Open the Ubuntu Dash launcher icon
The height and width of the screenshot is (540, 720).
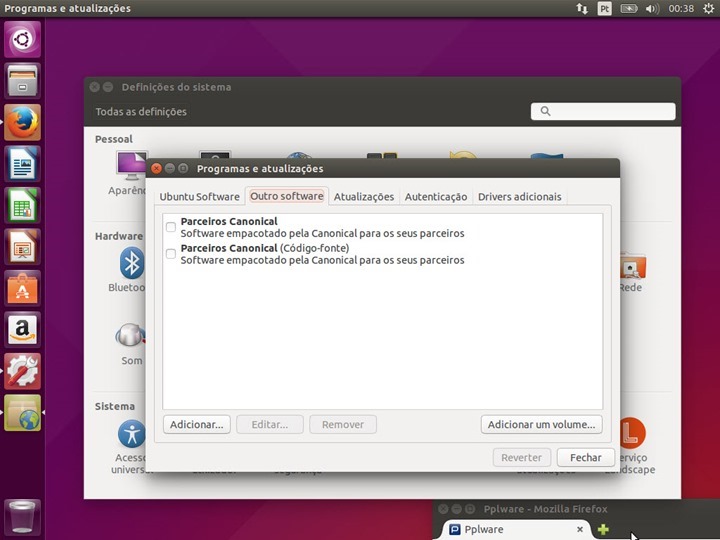[22, 39]
